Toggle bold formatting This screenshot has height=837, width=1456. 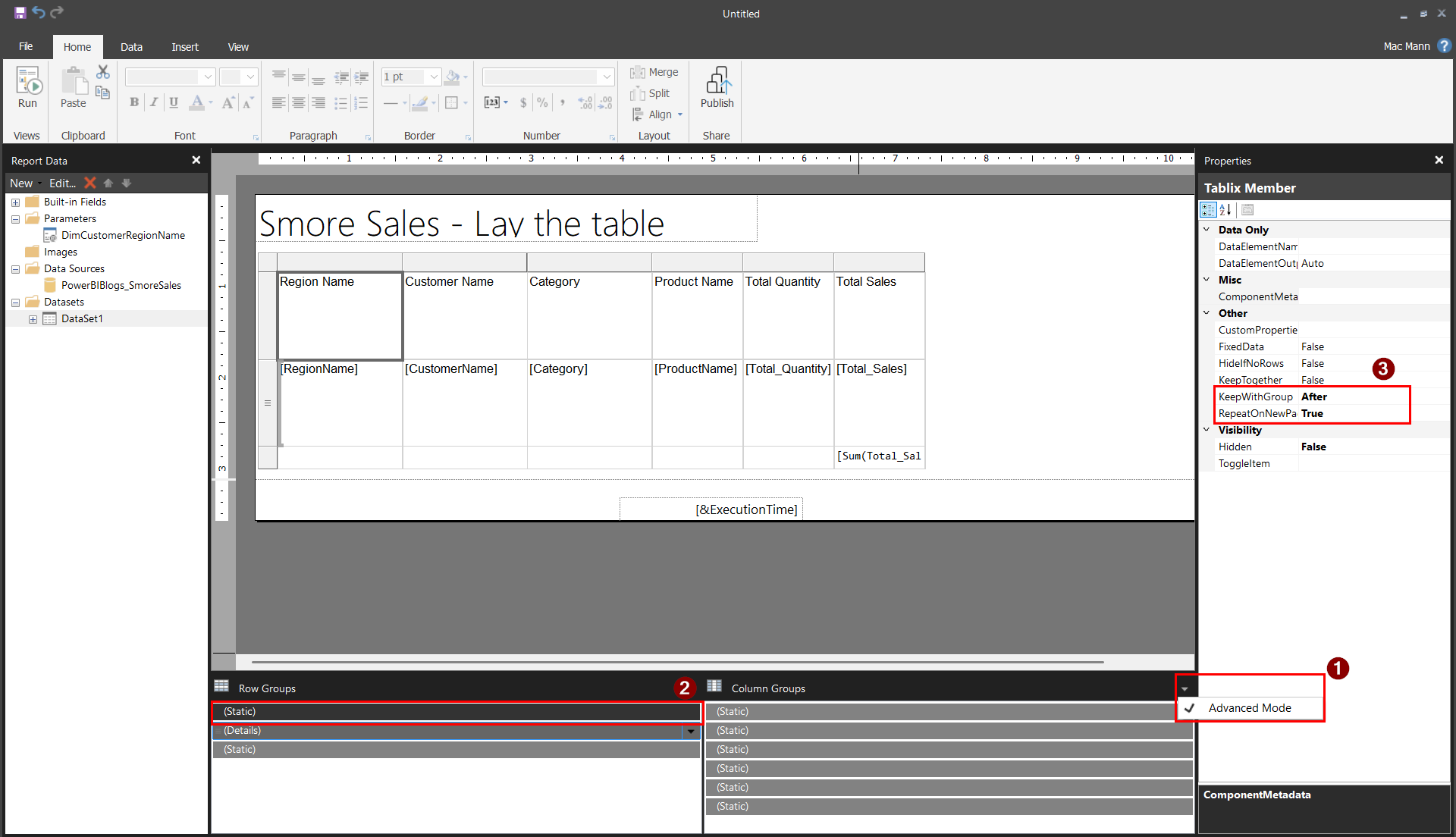[x=134, y=102]
